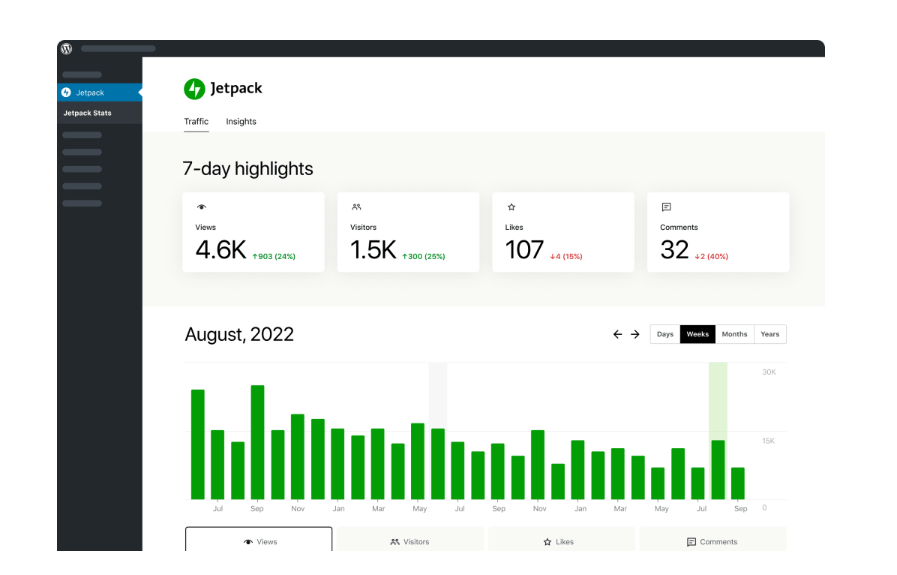Click the 1.5K Visitors highlight card
The image size is (897, 575).
click(408, 232)
